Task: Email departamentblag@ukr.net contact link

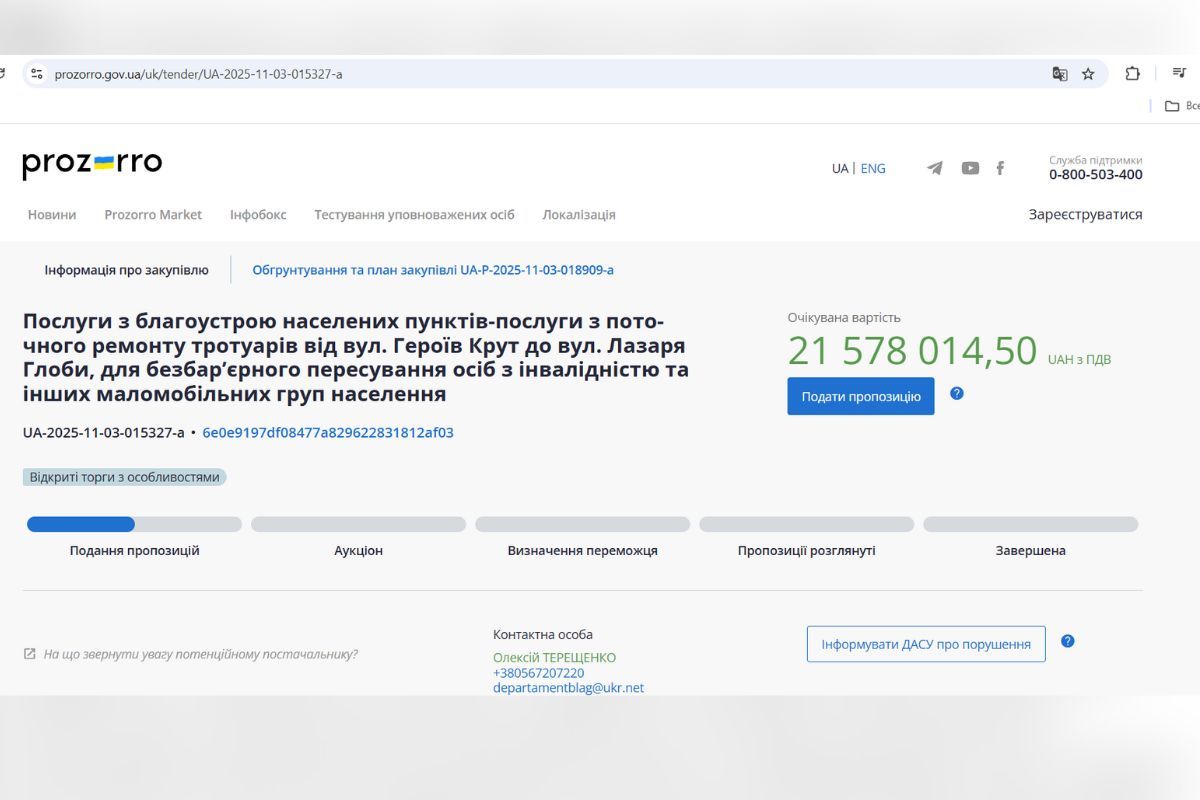Action: pos(567,687)
